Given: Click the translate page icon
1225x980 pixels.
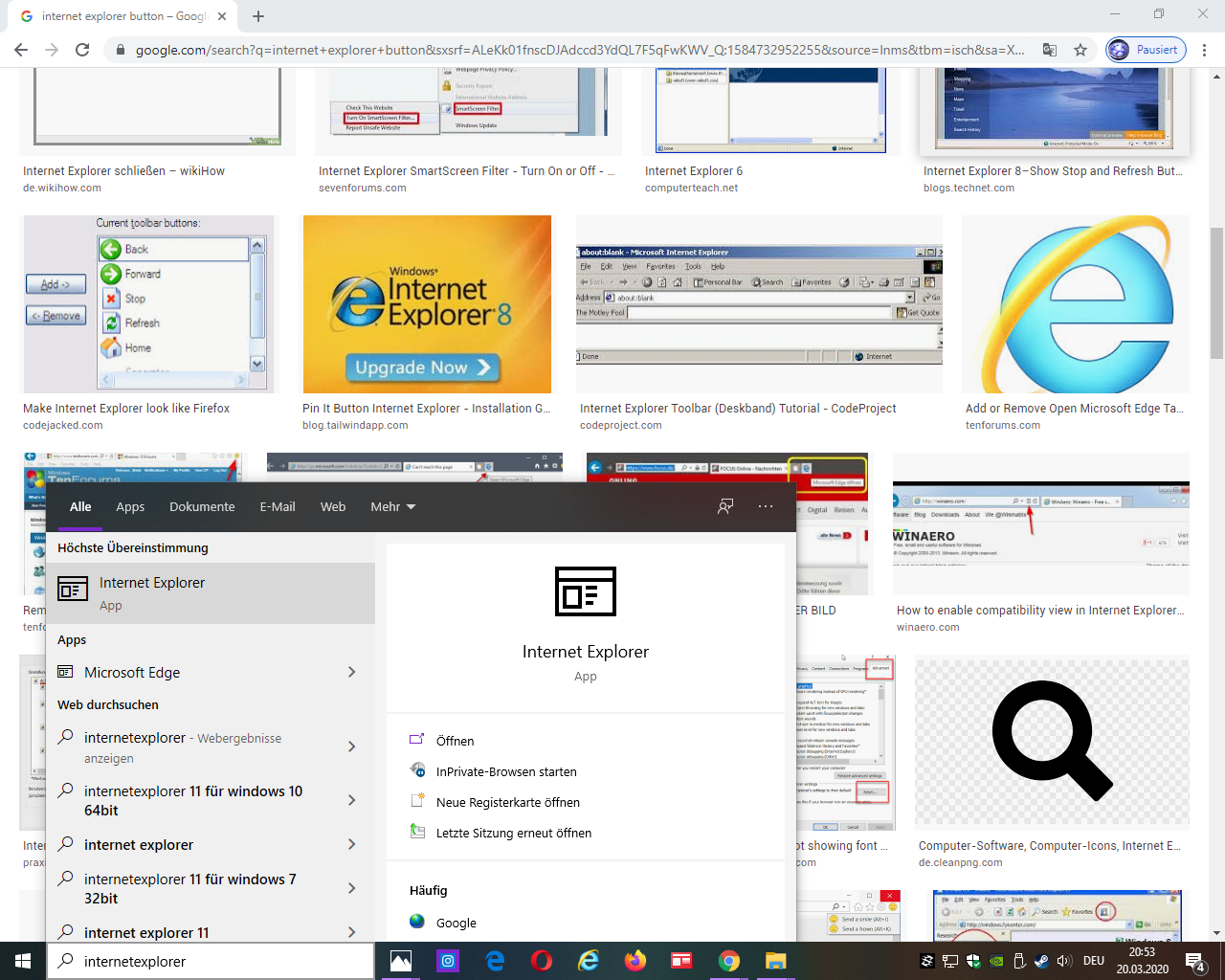Looking at the screenshot, I should point(1050,50).
